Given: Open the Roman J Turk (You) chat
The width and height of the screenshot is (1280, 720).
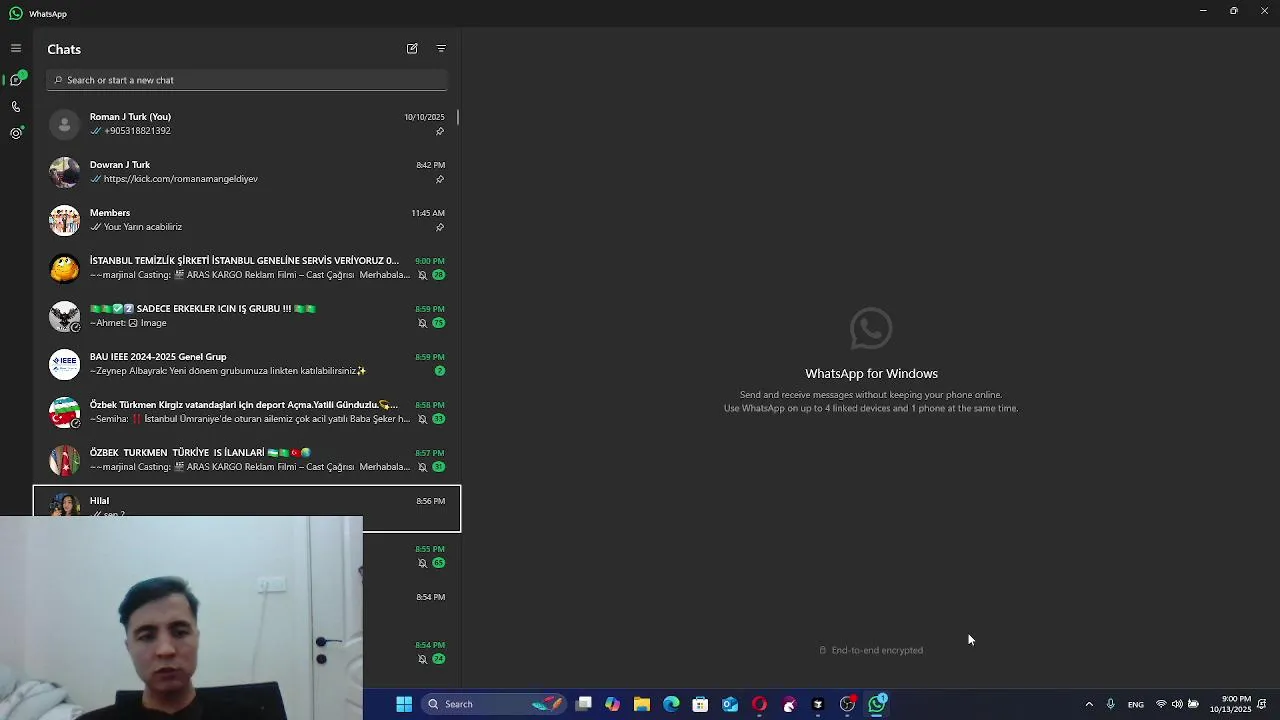Looking at the screenshot, I should click(x=246, y=124).
